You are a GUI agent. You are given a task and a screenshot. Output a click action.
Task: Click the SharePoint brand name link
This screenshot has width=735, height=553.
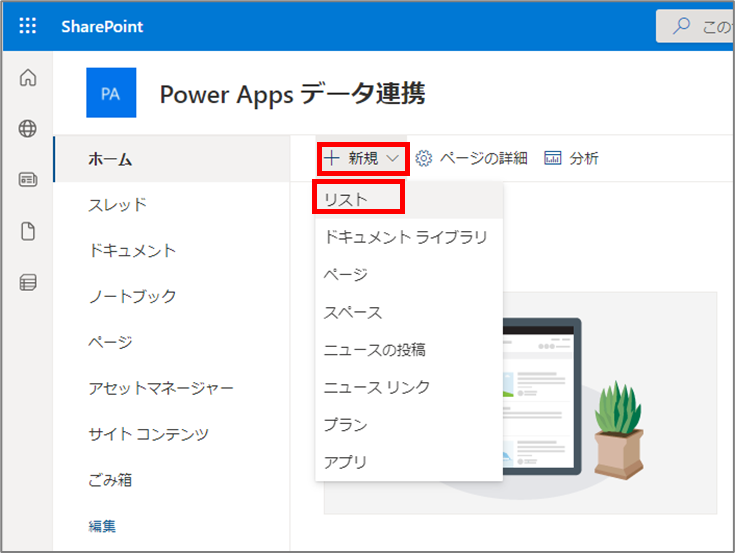point(102,27)
